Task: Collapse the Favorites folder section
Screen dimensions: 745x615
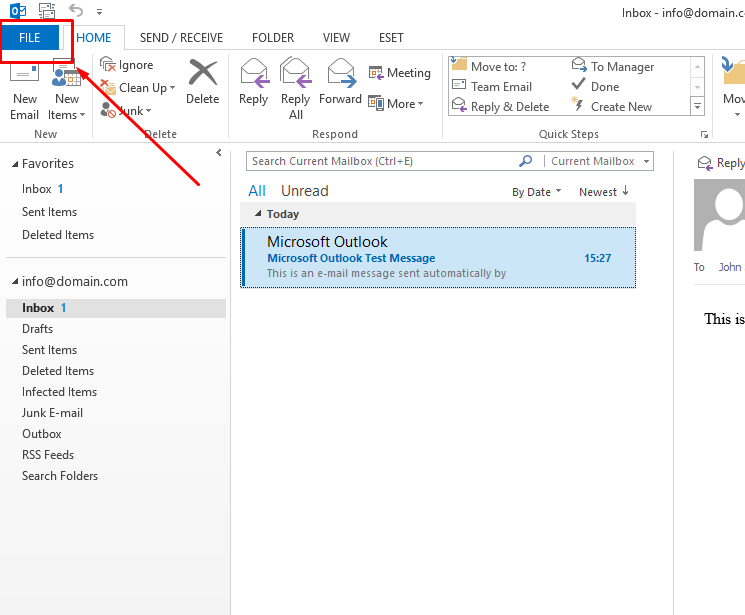Action: (12, 164)
